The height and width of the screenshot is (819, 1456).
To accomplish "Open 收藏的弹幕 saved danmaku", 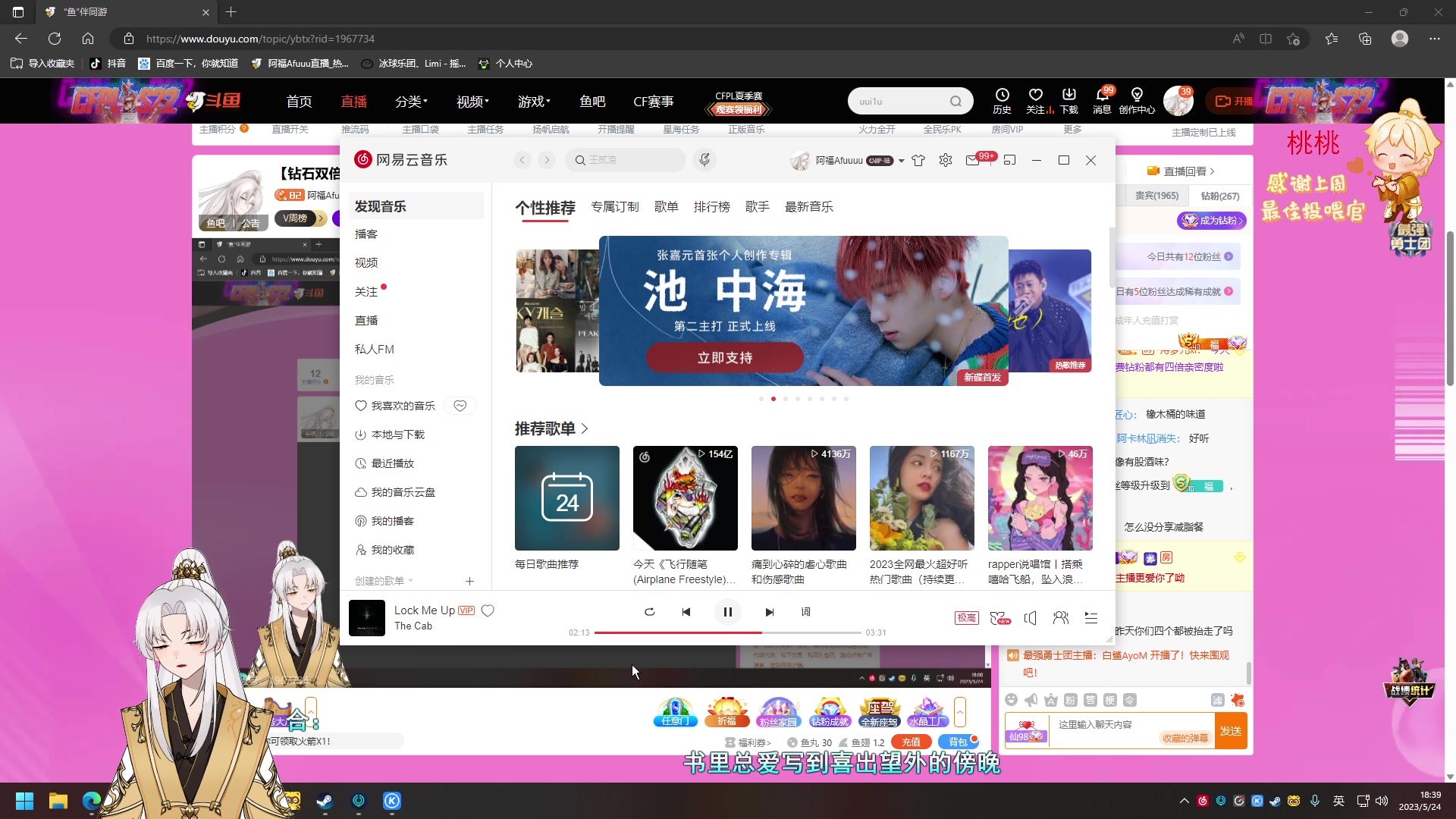I will tap(1185, 739).
